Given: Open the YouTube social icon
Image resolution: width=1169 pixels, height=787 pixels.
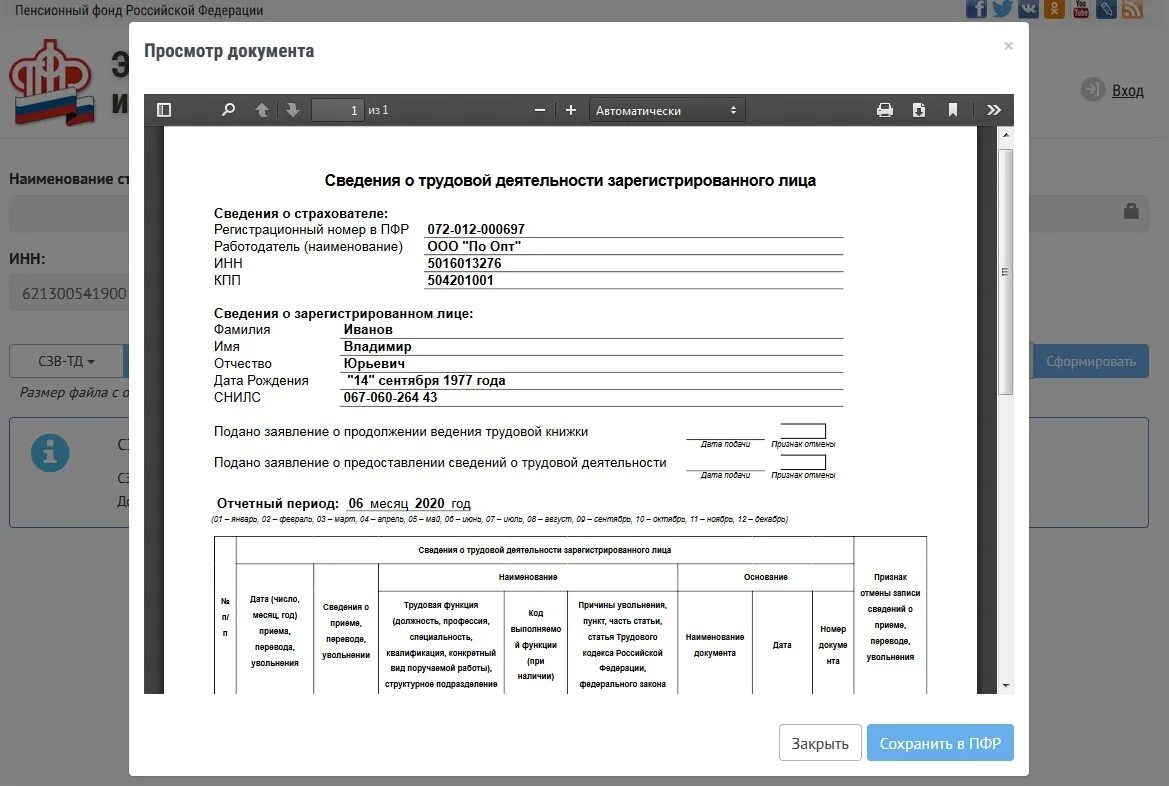Looking at the screenshot, I should (1080, 8).
